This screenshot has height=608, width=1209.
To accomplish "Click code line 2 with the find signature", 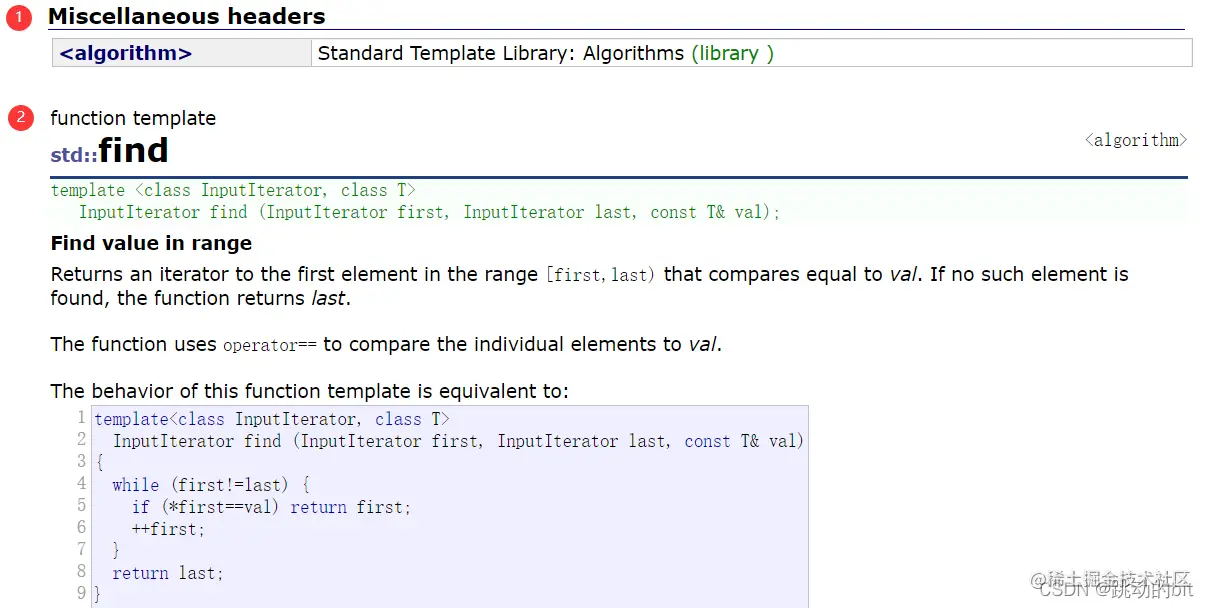I will point(458,441).
